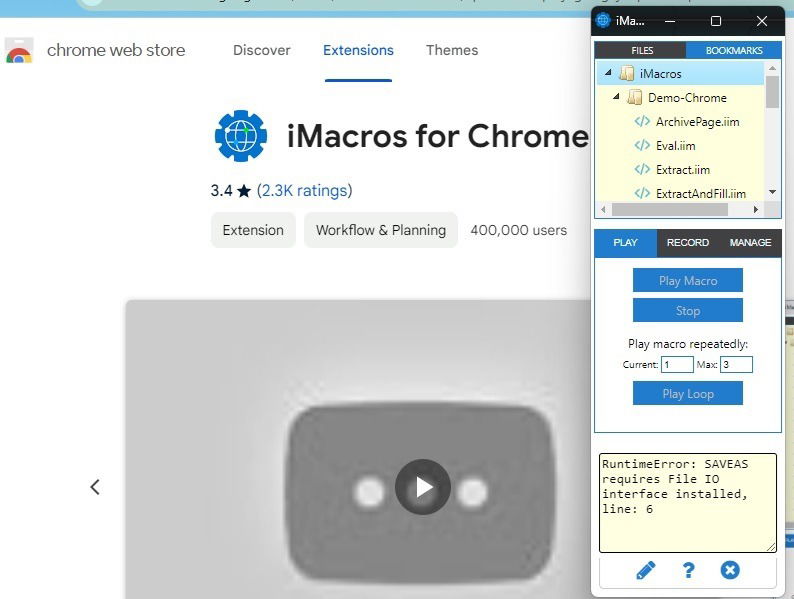Select the iMacros root label

click(660, 73)
